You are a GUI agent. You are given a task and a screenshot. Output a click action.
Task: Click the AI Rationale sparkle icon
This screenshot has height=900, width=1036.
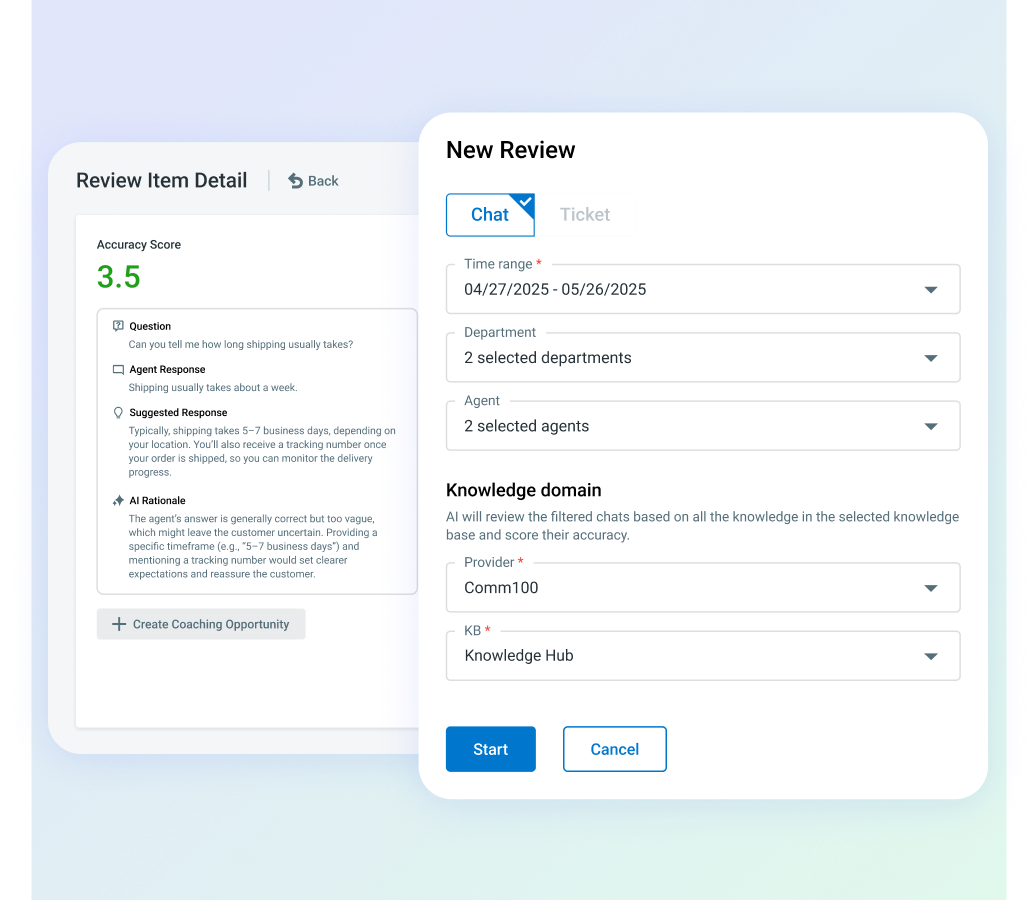click(118, 501)
